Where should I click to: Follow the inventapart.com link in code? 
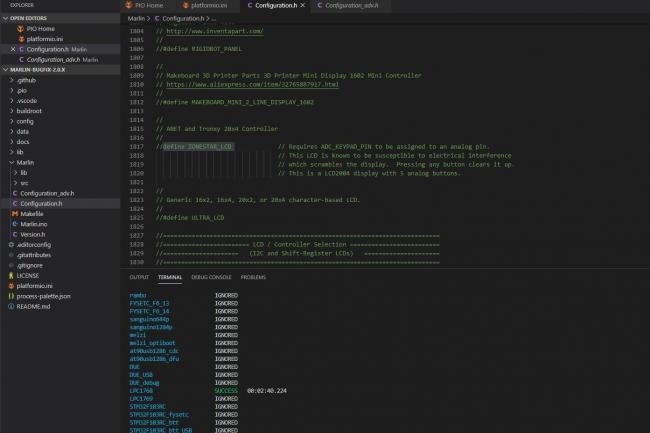(213, 31)
